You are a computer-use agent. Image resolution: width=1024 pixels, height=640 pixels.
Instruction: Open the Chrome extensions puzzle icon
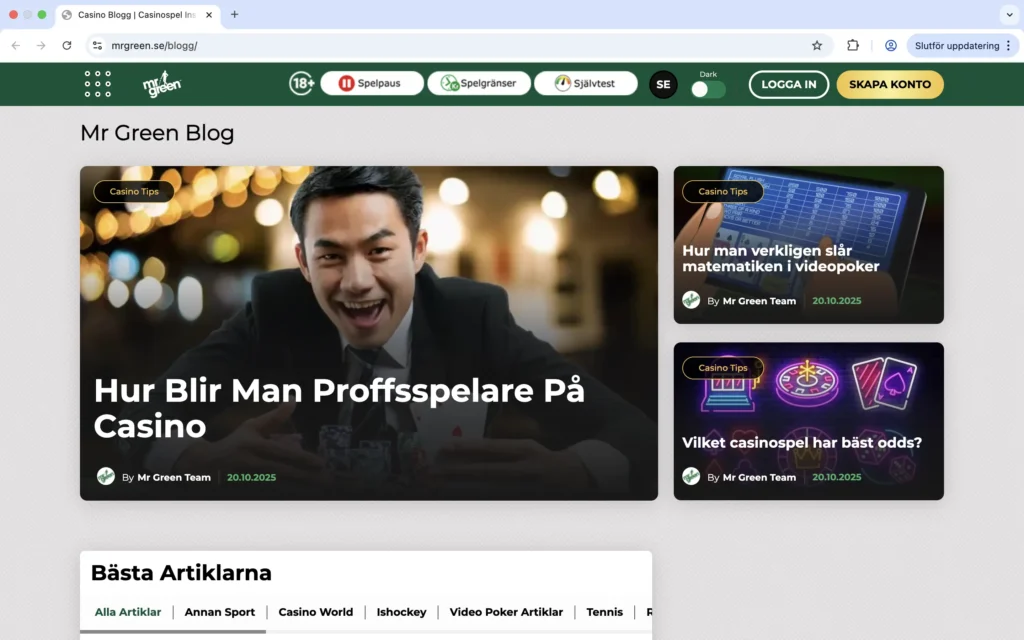pyautogui.click(x=853, y=46)
